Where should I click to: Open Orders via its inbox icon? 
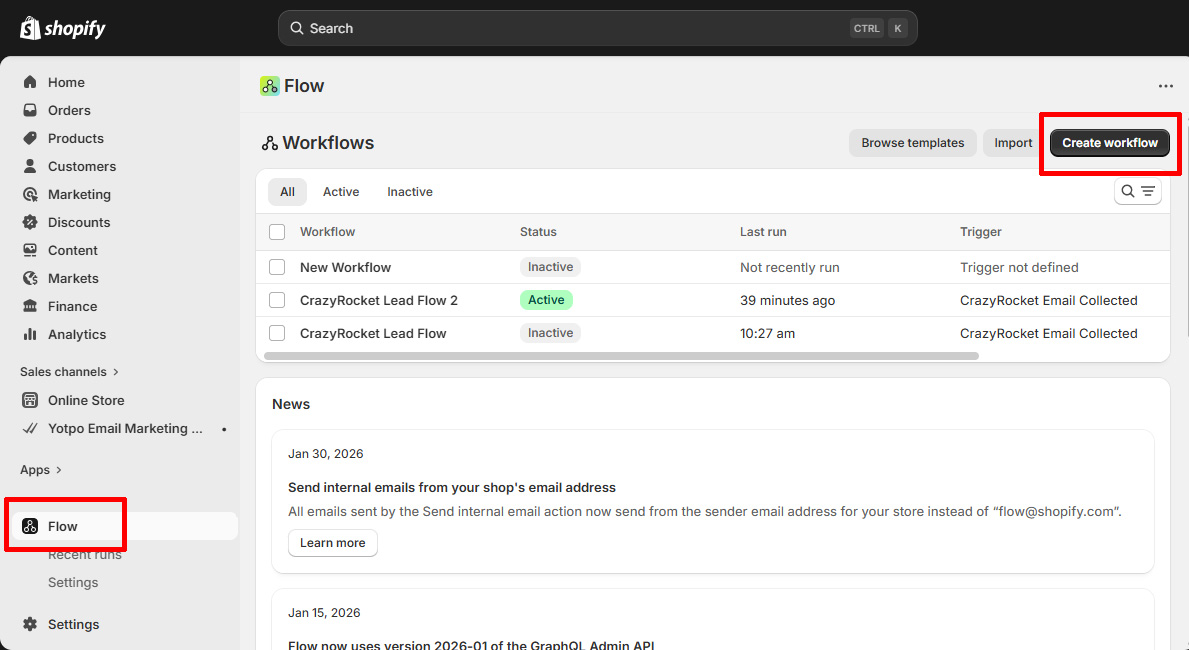coord(30,110)
